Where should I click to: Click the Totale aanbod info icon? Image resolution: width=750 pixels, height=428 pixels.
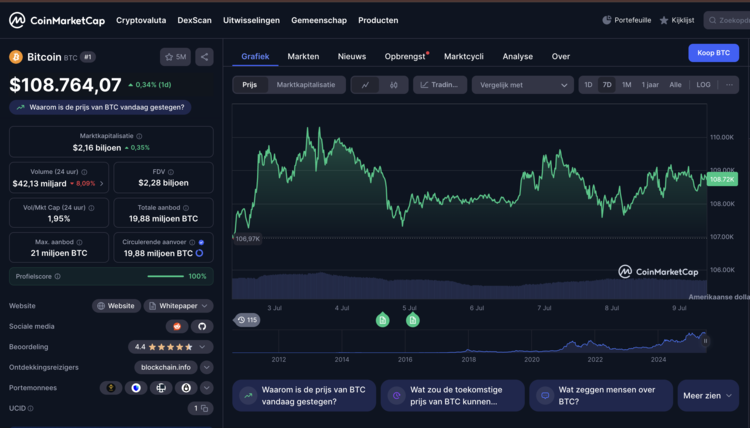pos(186,208)
